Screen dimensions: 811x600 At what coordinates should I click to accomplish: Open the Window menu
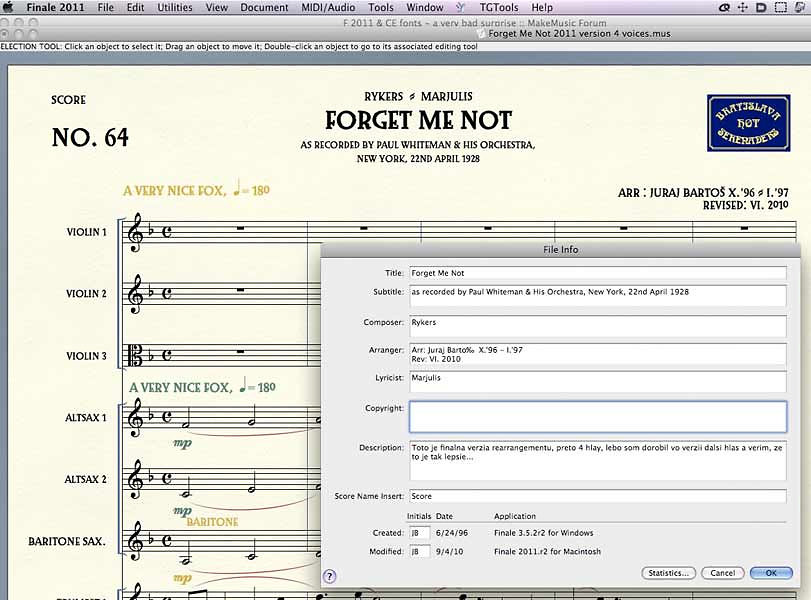coord(425,7)
